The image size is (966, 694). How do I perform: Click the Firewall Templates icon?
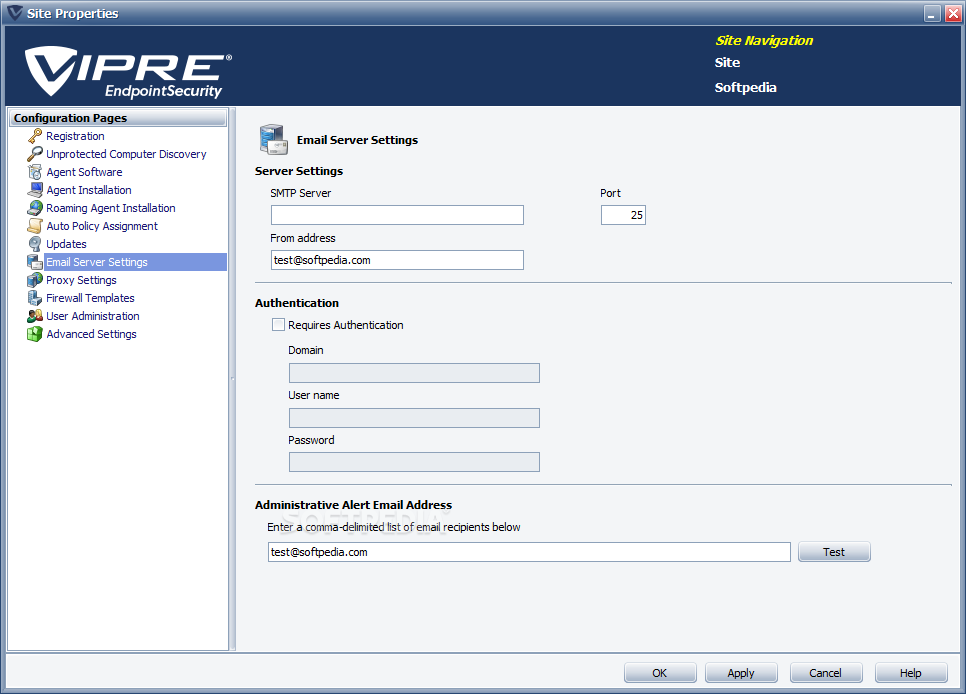[35, 298]
